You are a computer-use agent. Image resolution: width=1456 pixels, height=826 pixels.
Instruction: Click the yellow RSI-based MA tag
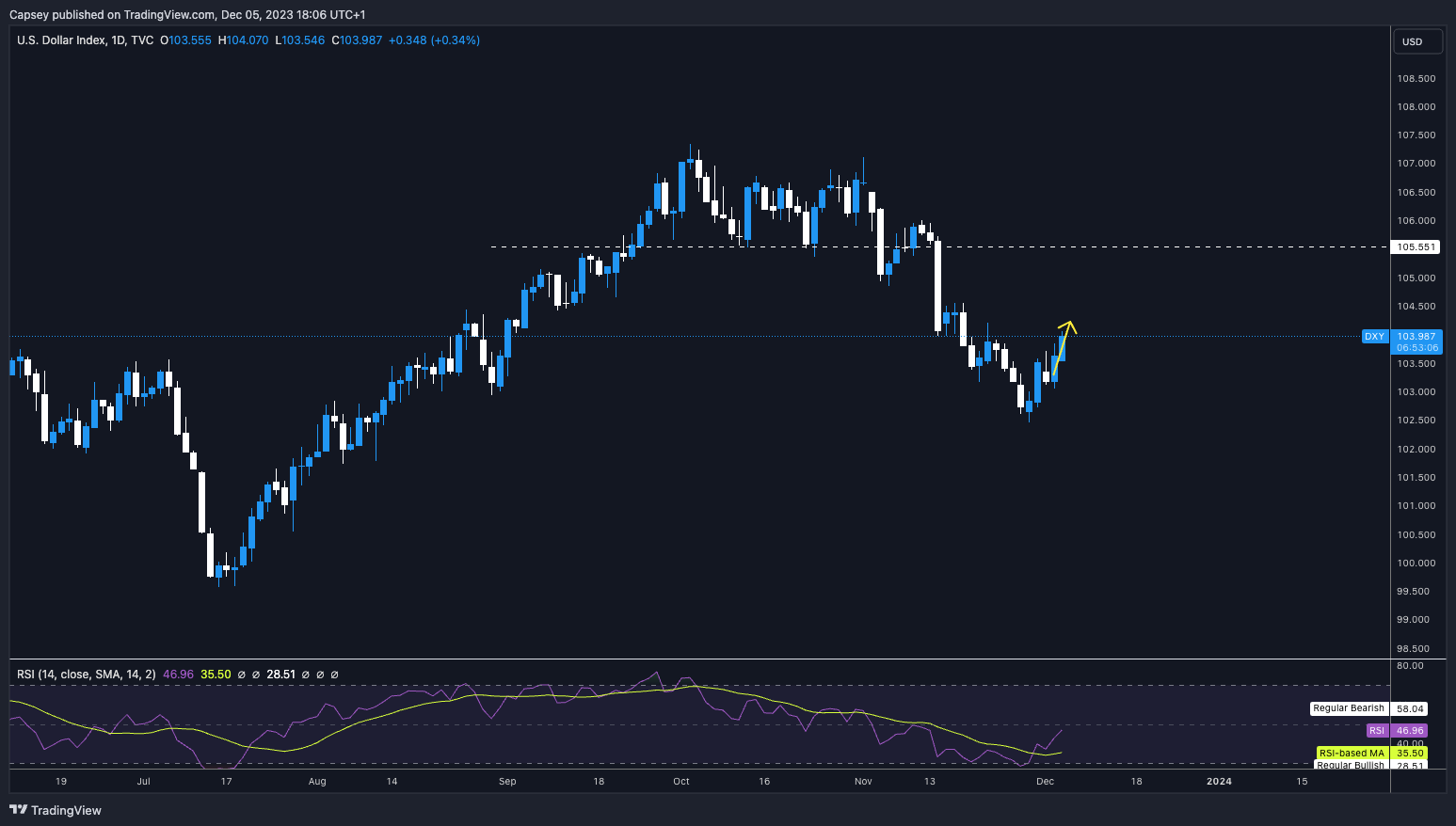(x=1352, y=754)
